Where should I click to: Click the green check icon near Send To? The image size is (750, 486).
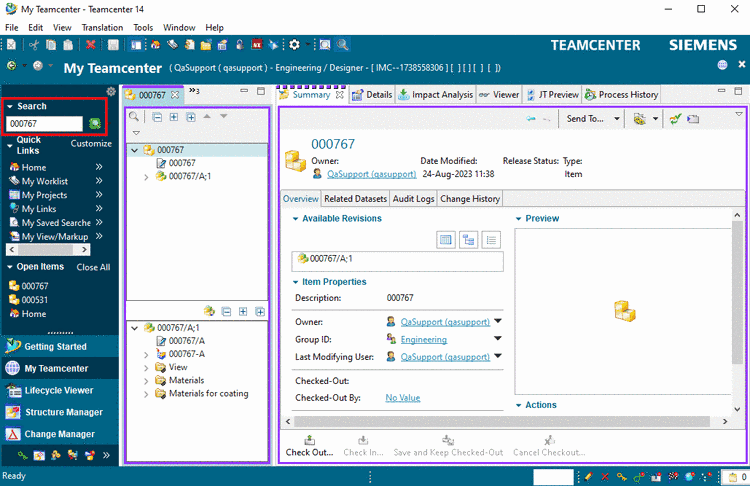click(675, 119)
